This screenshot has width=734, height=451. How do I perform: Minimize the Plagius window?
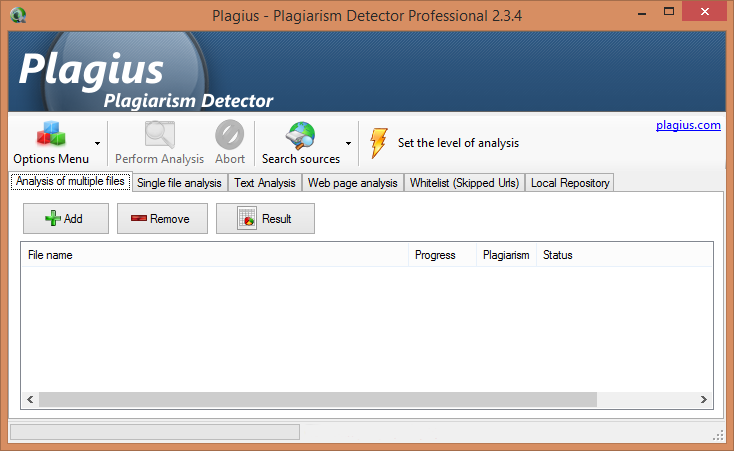642,13
